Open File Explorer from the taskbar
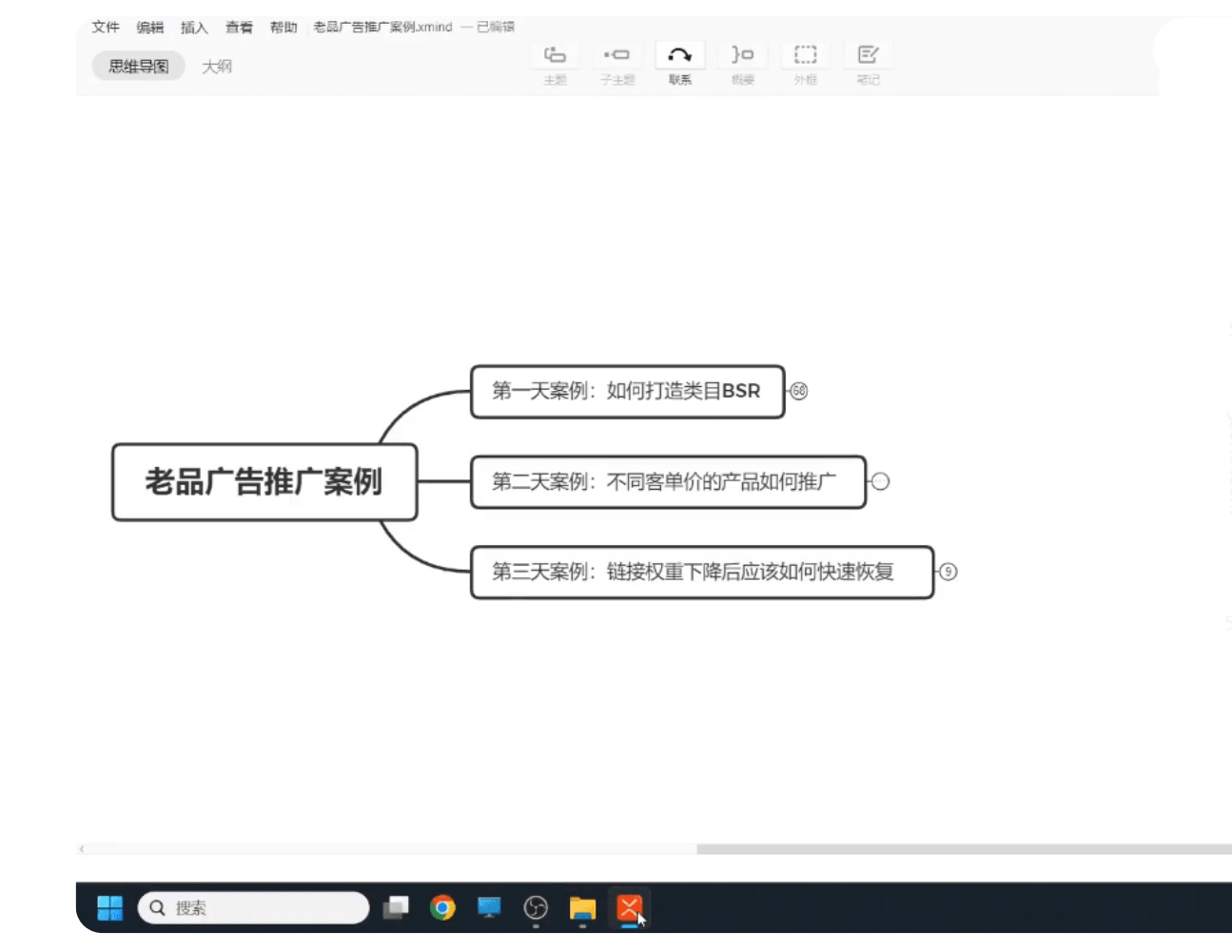This screenshot has height=952, width=1232. coord(583,907)
